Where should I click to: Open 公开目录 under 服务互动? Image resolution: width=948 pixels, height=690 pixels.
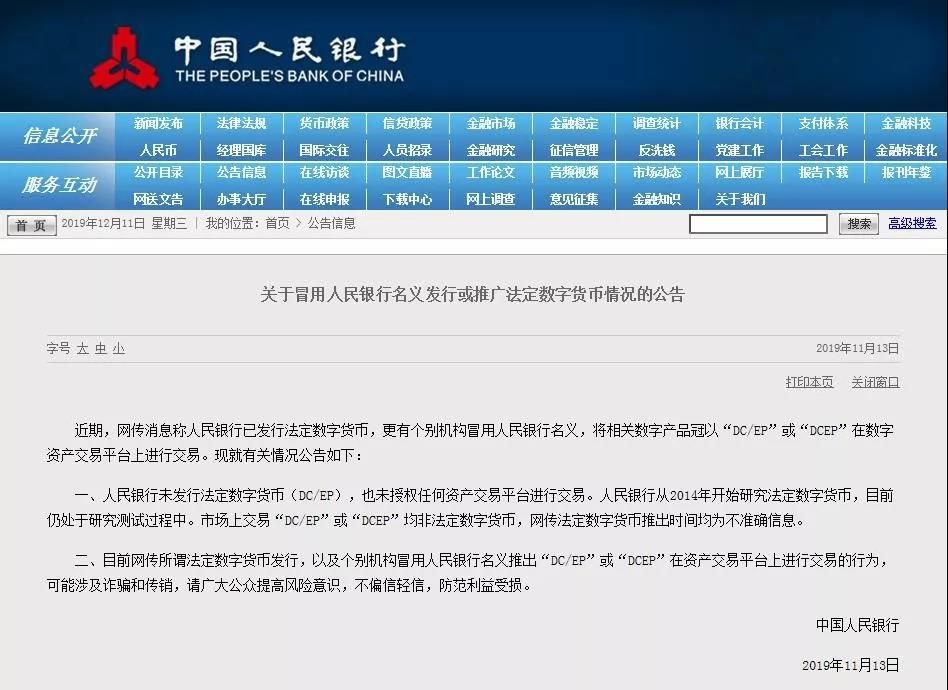pyautogui.click(x=158, y=172)
